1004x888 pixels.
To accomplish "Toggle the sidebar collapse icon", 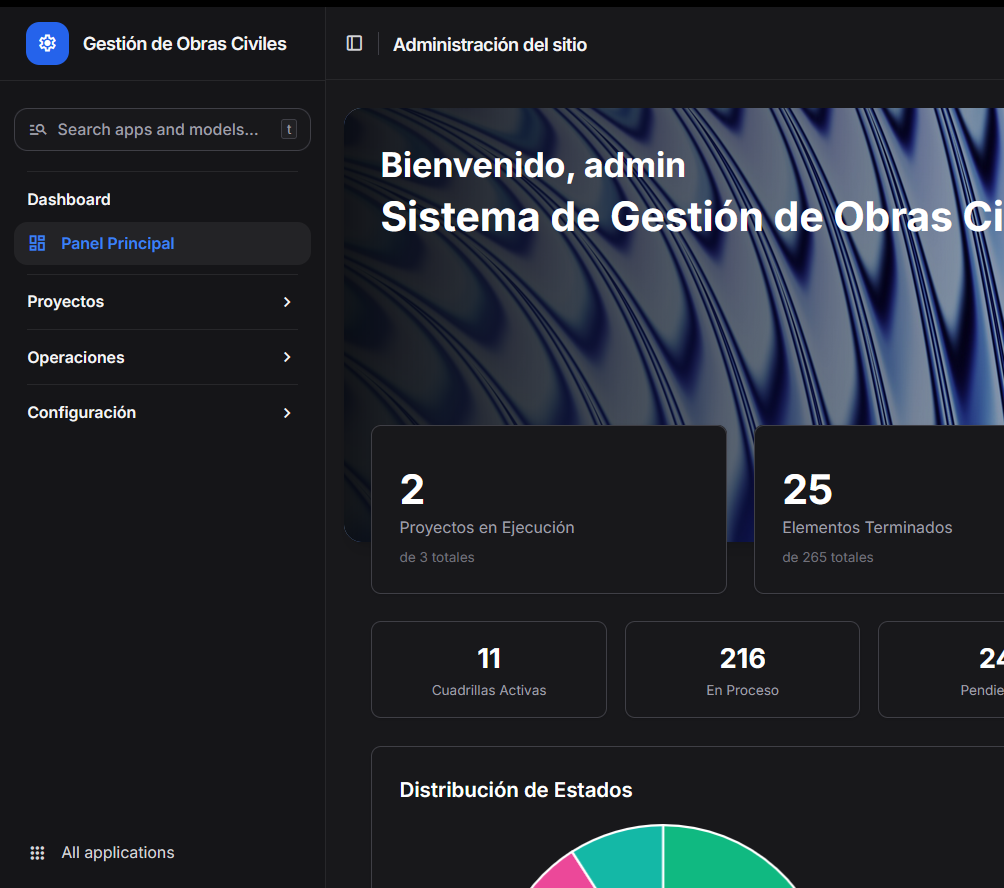I will 354,43.
